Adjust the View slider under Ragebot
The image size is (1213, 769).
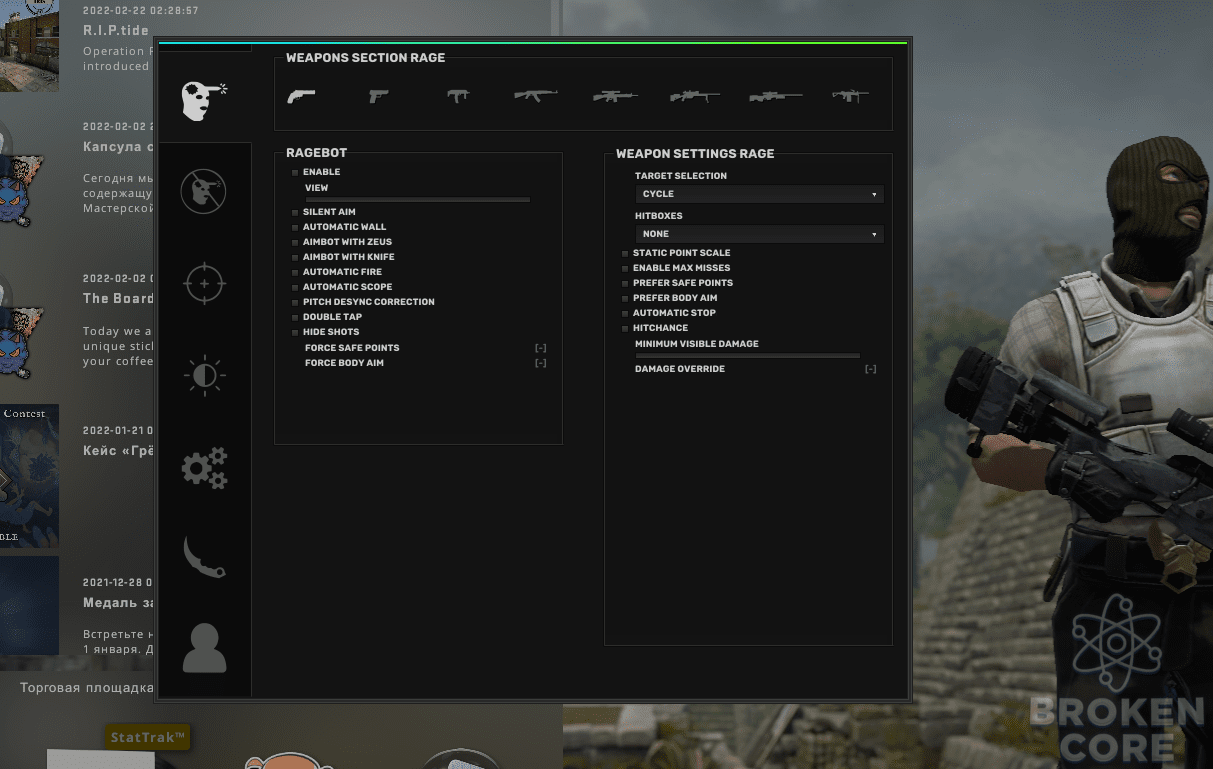point(418,200)
